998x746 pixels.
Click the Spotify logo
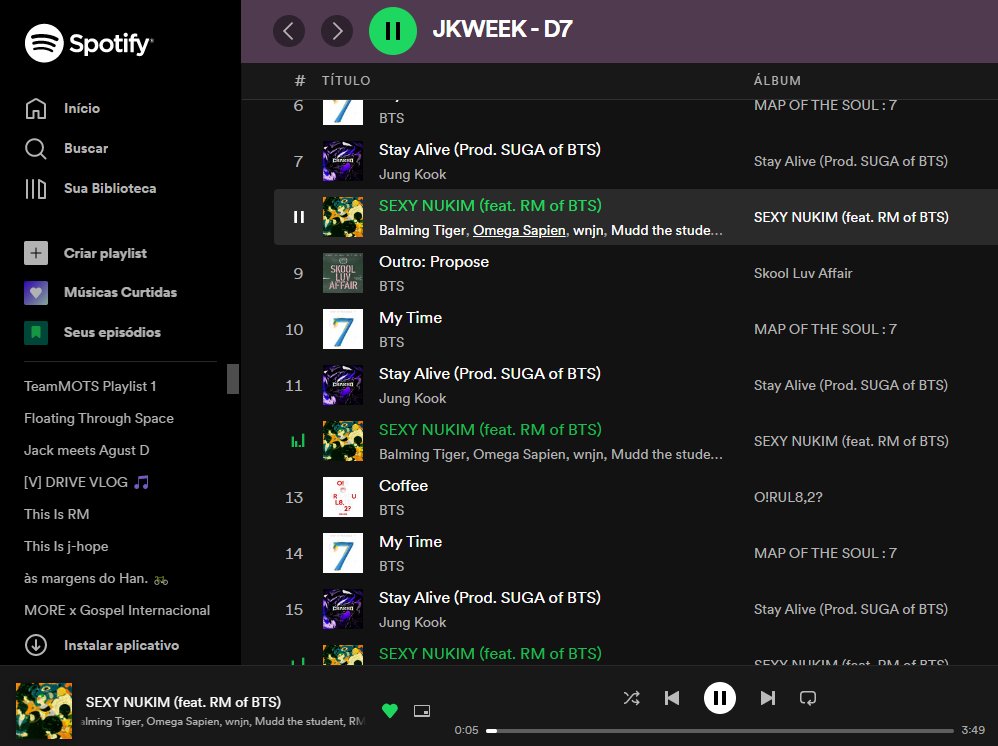coord(88,43)
